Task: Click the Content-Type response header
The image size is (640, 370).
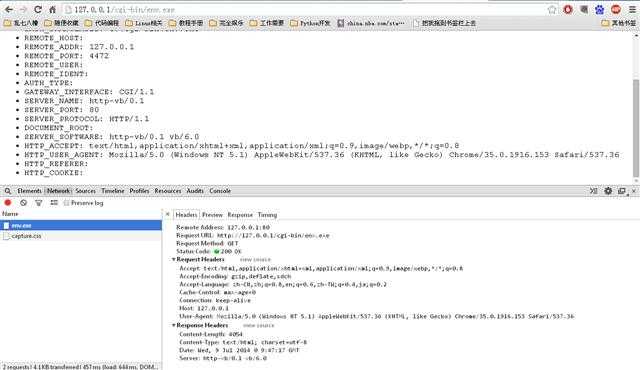Action: pyautogui.click(x=243, y=342)
